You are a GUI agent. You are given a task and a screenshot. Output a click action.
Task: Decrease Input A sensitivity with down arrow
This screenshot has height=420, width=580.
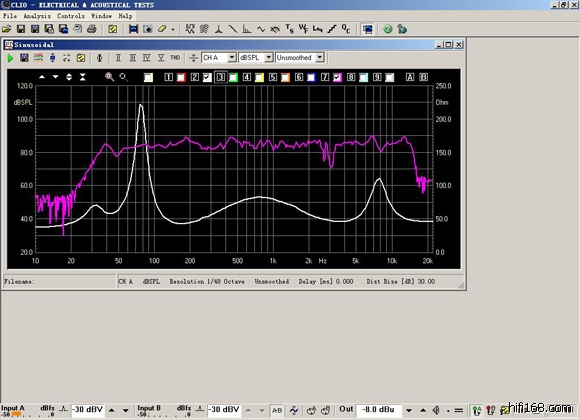point(126,410)
